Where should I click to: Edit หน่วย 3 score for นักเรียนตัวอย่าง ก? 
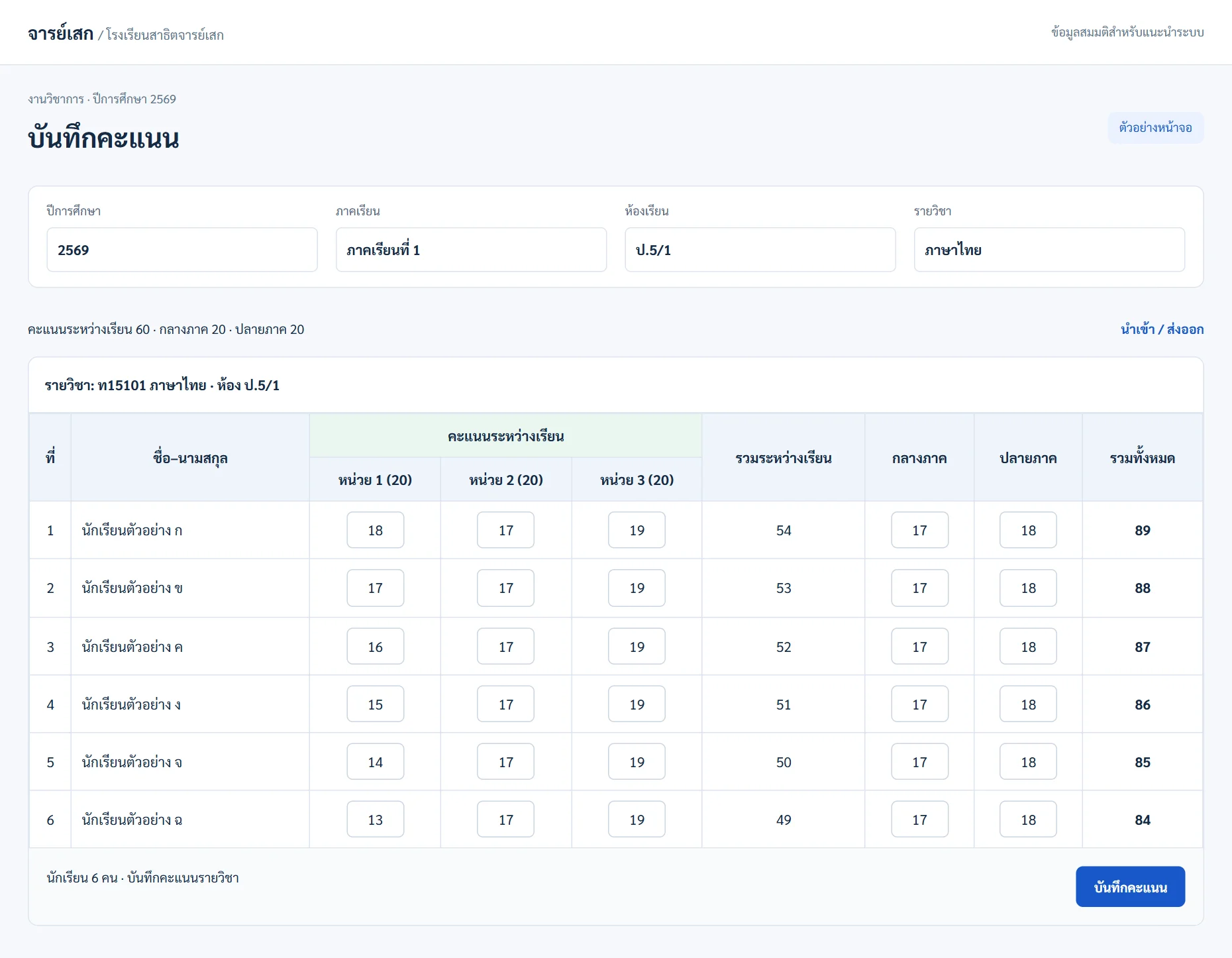point(637,530)
